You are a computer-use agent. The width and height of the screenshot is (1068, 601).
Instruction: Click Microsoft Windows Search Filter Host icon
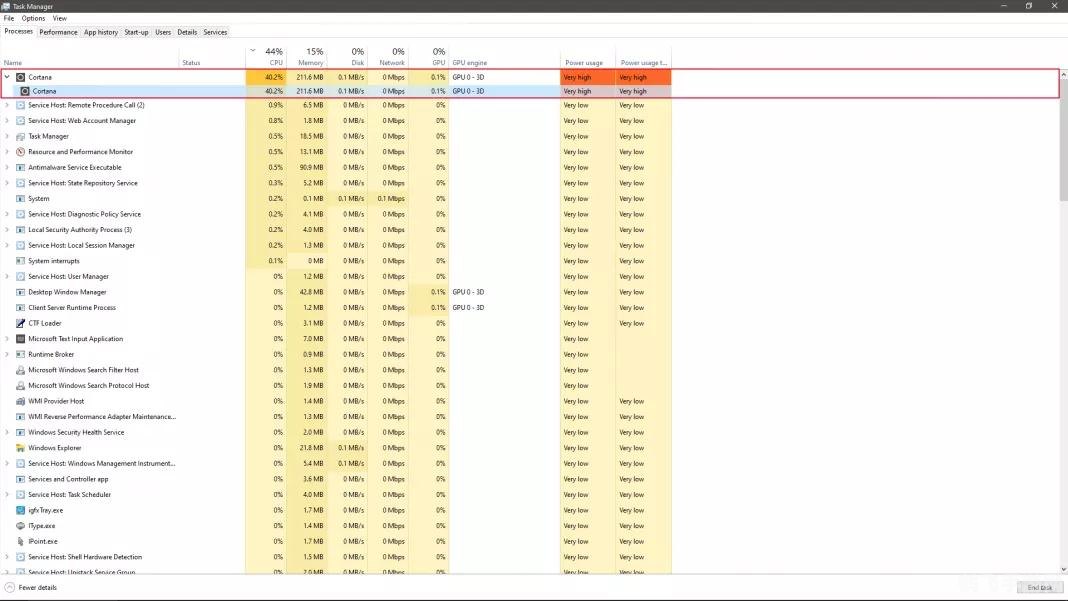click(x=20, y=370)
